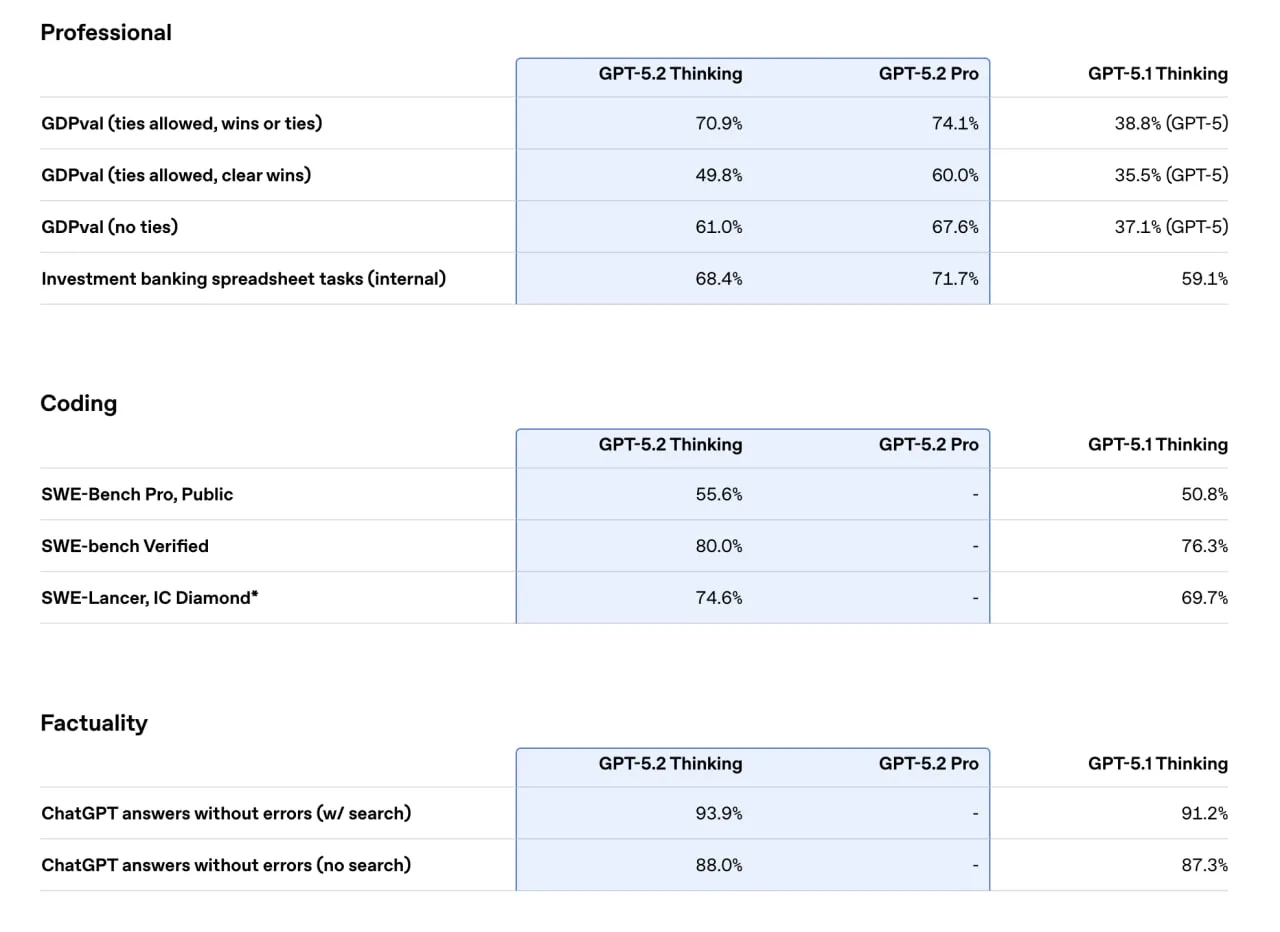Click the 59.1% investment banking value
1280x932 pixels.
tap(1205, 279)
